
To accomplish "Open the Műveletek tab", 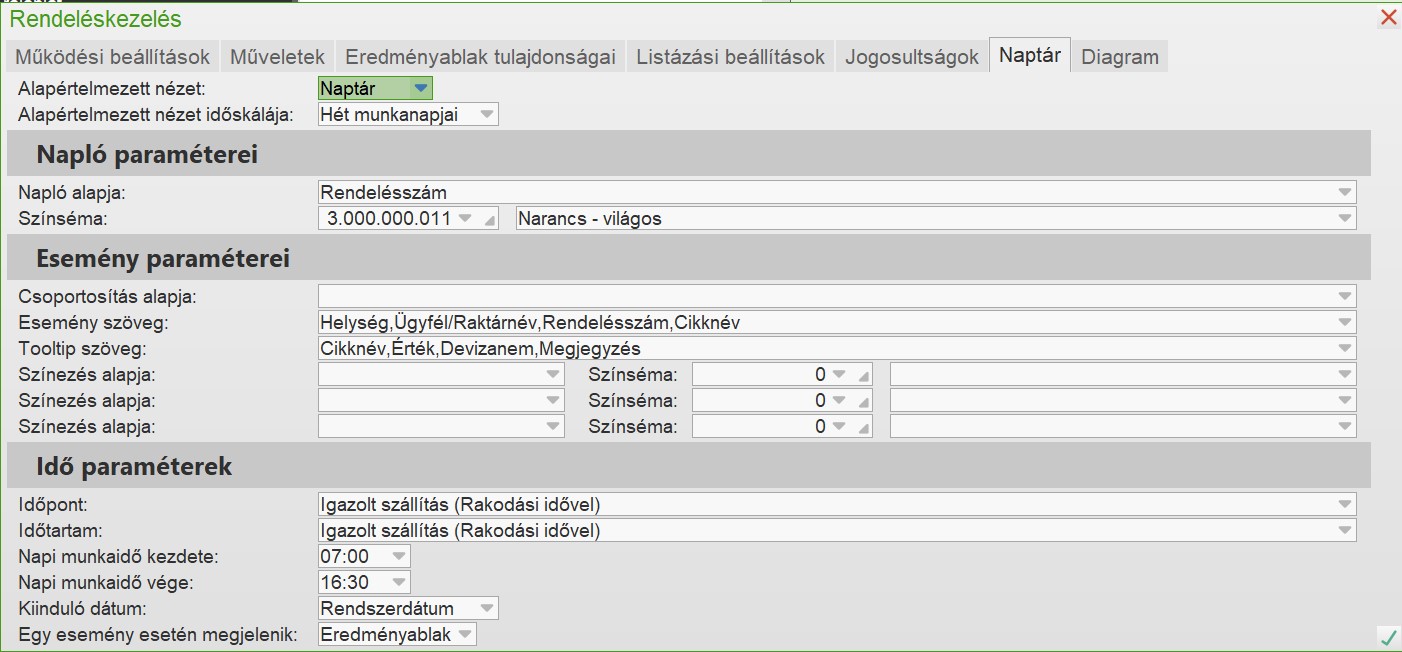I will (x=278, y=56).
